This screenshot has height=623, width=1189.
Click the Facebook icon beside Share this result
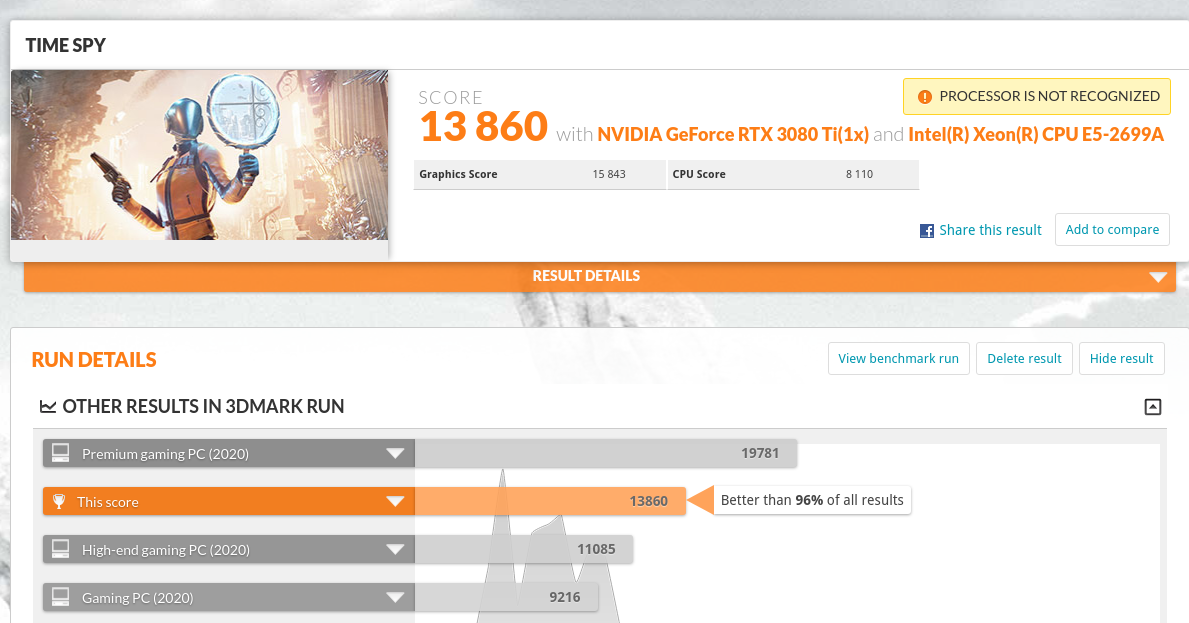[x=927, y=231]
